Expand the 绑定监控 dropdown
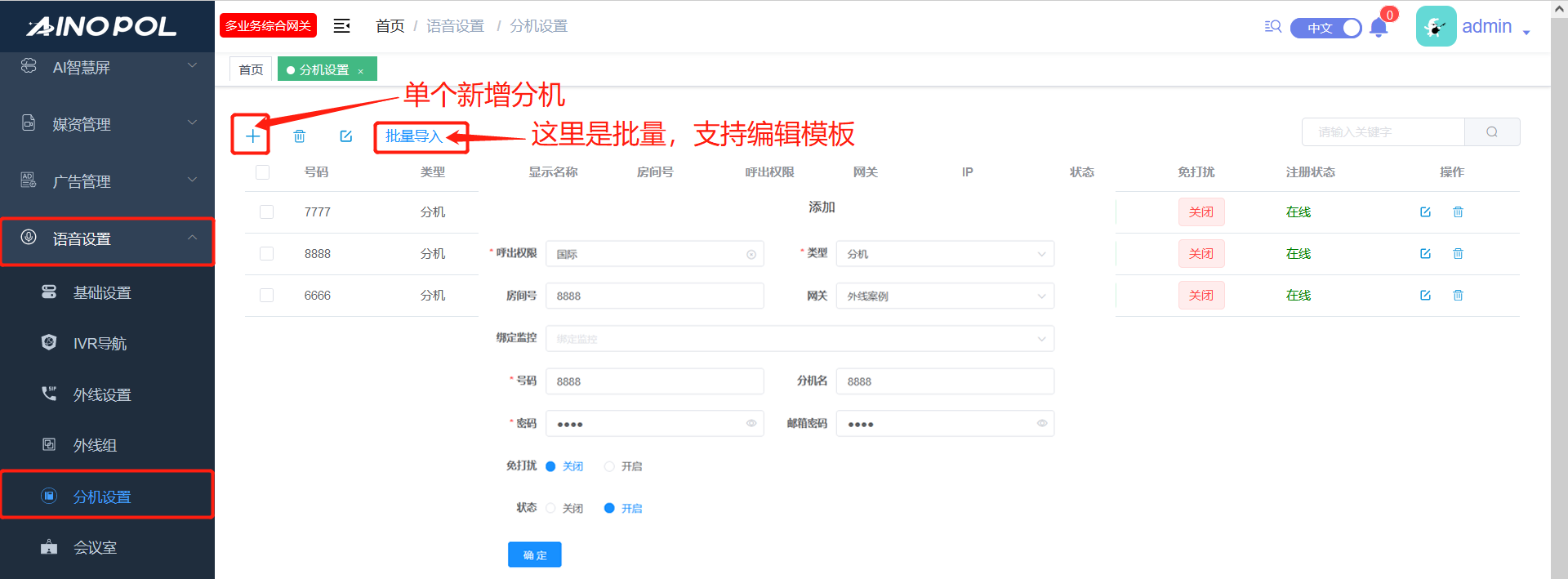Image resolution: width=1568 pixels, height=579 pixels. (x=799, y=339)
